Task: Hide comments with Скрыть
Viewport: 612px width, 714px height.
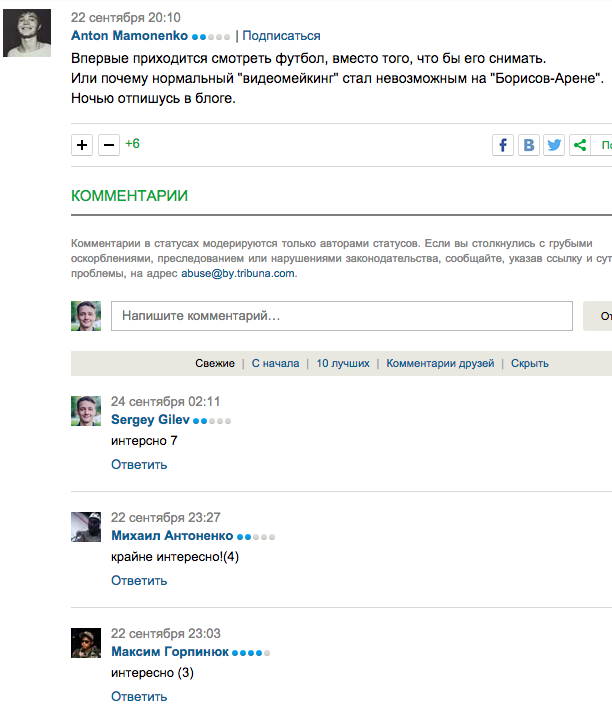Action: [x=530, y=363]
